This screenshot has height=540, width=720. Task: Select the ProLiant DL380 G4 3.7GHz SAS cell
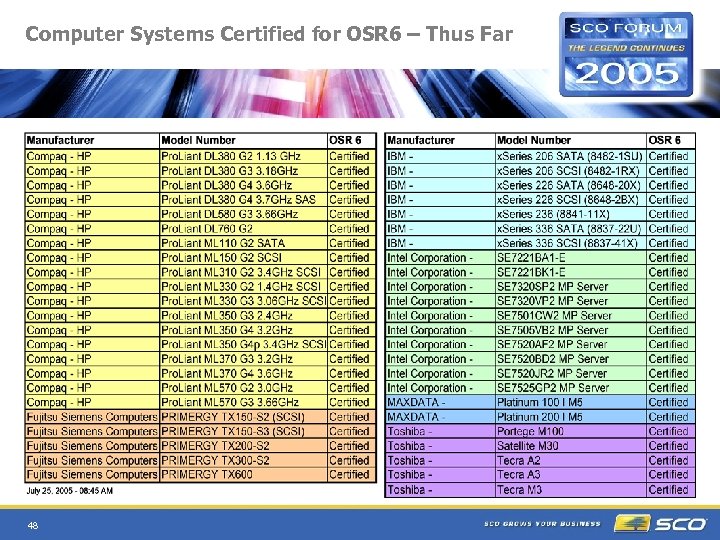(243, 200)
